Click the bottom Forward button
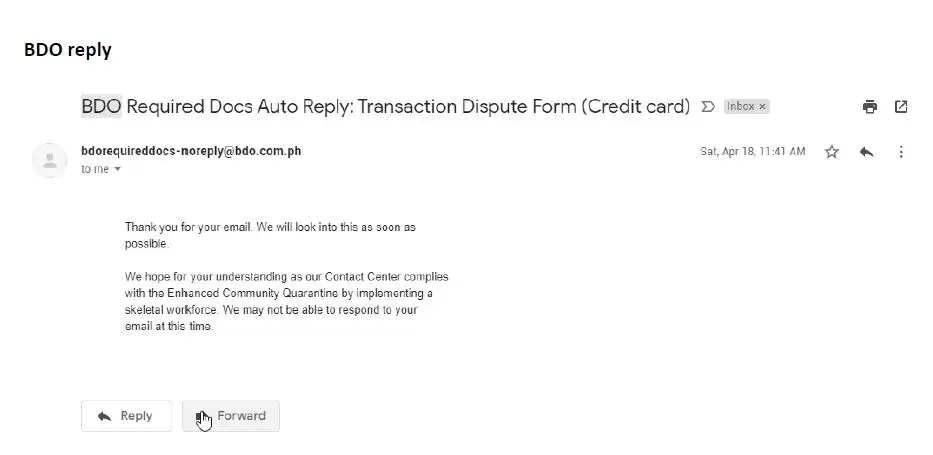 pos(231,416)
